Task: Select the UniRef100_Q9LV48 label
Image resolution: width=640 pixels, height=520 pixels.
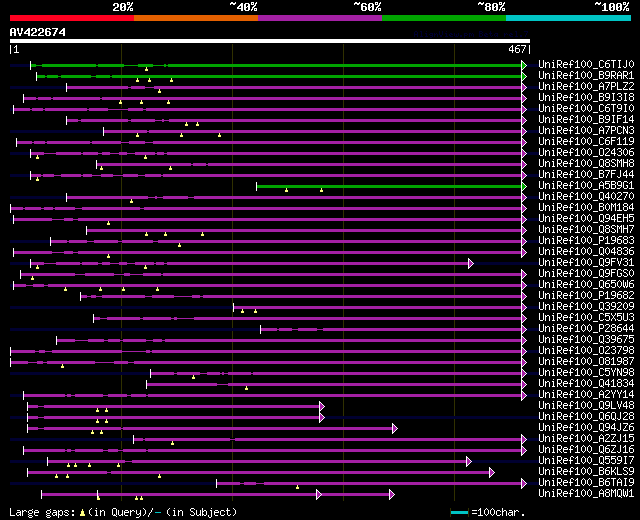Action: tap(586, 406)
